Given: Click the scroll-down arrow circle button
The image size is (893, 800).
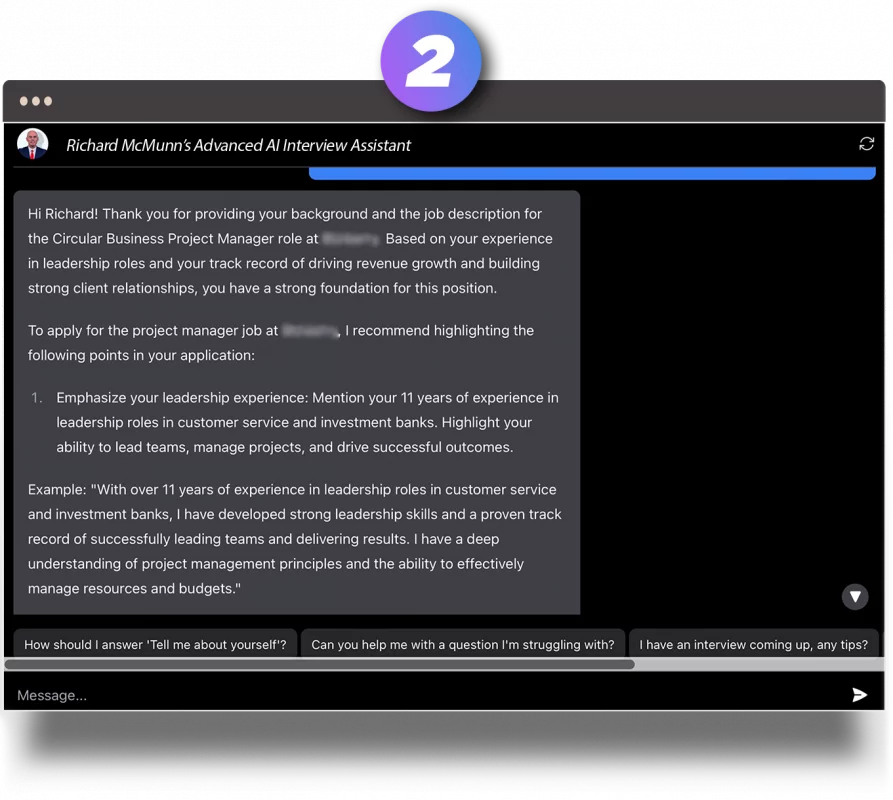Looking at the screenshot, I should coord(855,597).
